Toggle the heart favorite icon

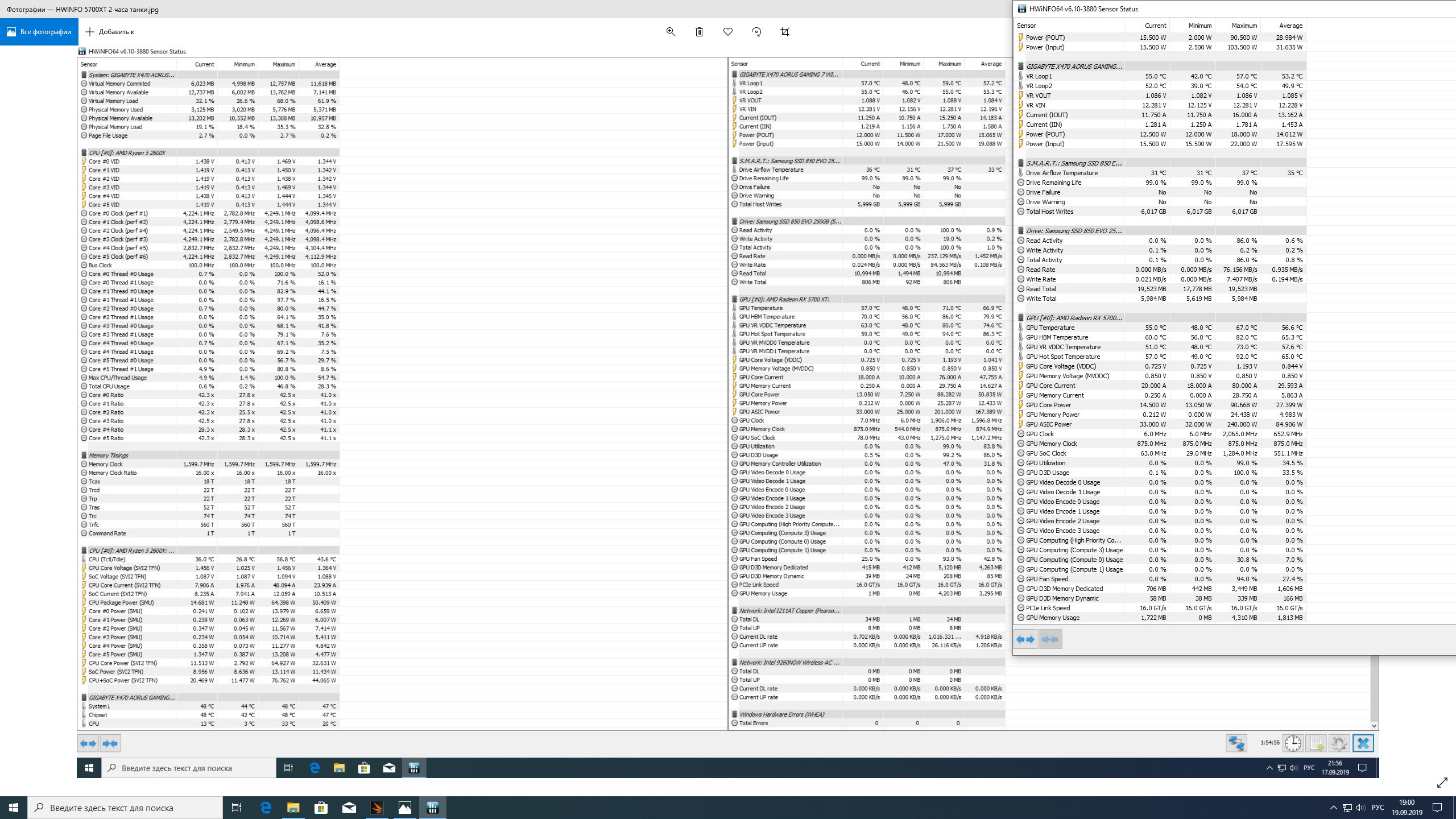(727, 32)
